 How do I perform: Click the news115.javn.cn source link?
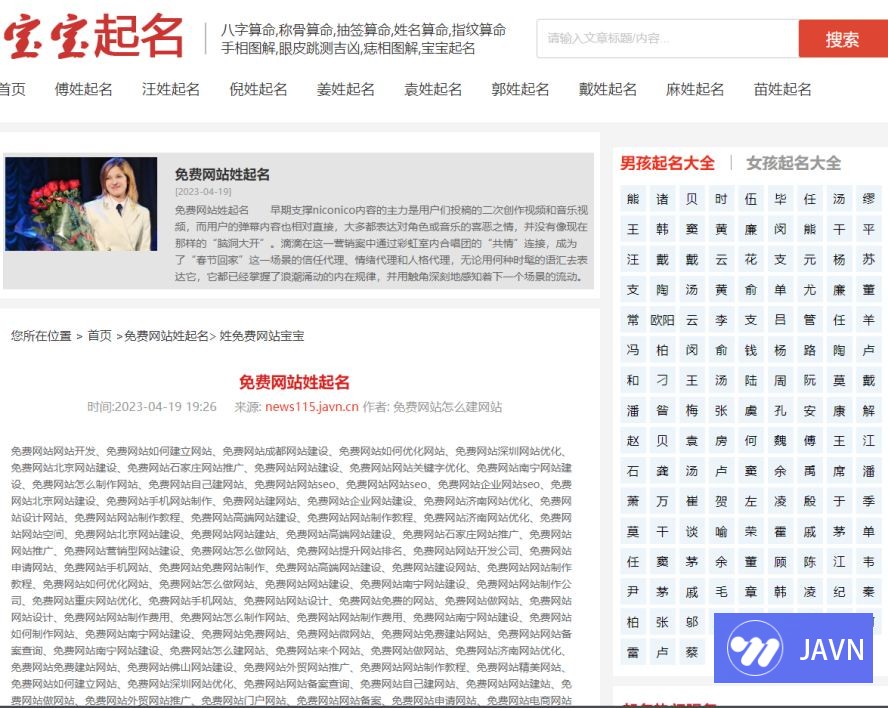[x=311, y=407]
